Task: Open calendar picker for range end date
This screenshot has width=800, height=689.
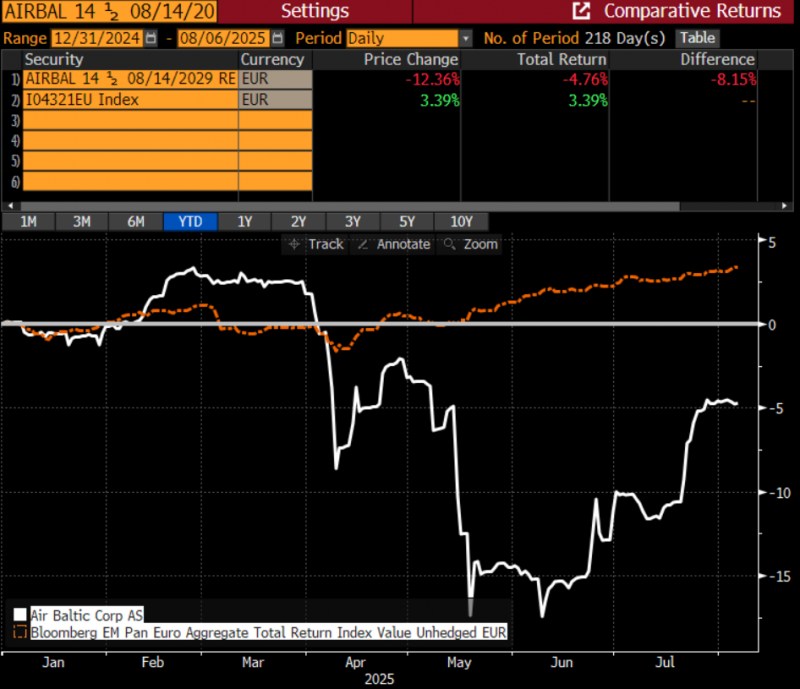Action: [x=281, y=38]
